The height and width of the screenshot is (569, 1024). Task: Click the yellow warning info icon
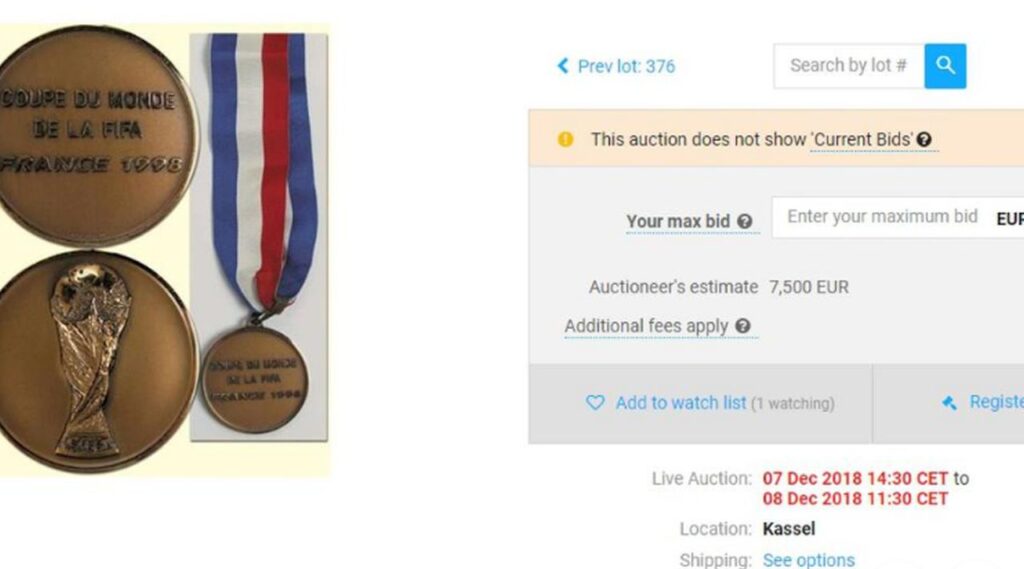pyautogui.click(x=566, y=140)
